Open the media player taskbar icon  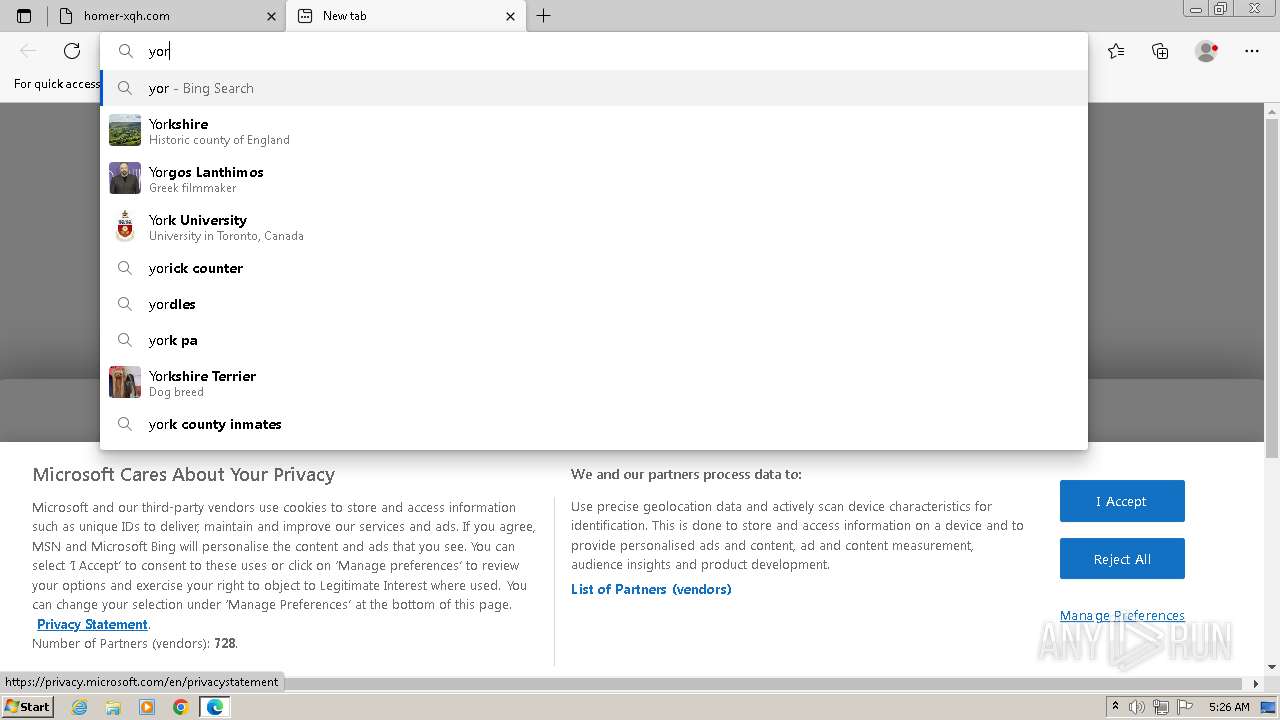tap(147, 707)
